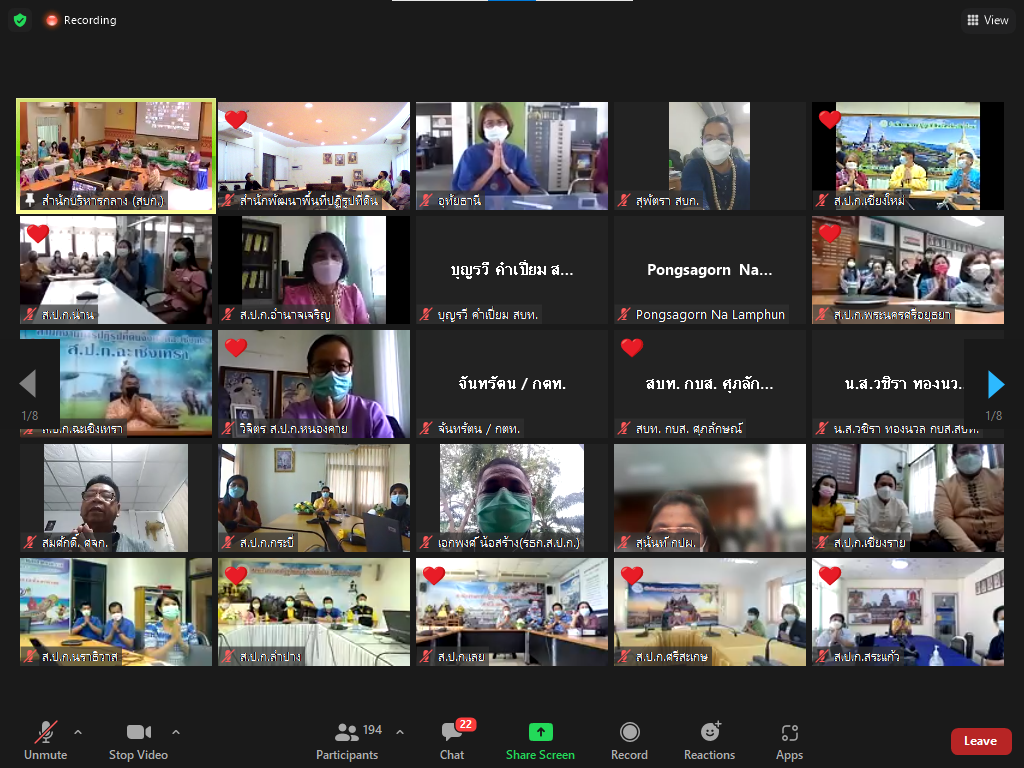Screen dimensions: 1024x768
Task: Go to the next page of gallery
Action: (x=995, y=384)
